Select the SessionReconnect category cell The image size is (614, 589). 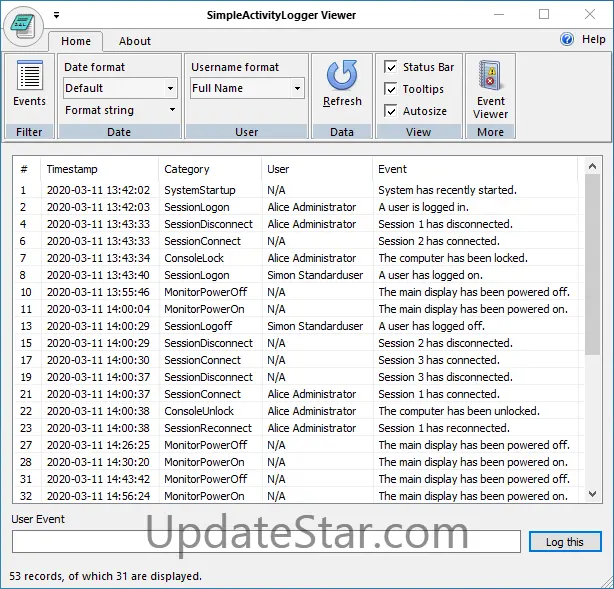click(208, 428)
